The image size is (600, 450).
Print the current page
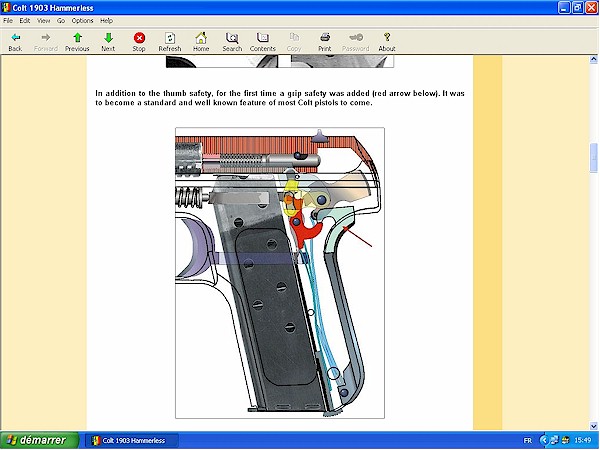[x=324, y=42]
